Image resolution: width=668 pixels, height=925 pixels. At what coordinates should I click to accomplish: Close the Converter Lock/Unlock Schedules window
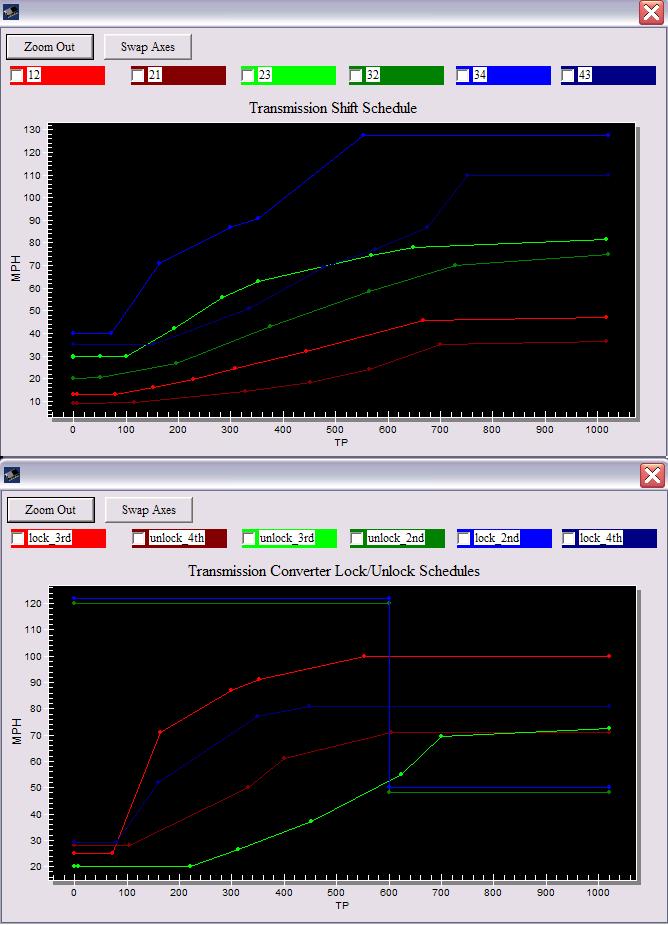(651, 475)
